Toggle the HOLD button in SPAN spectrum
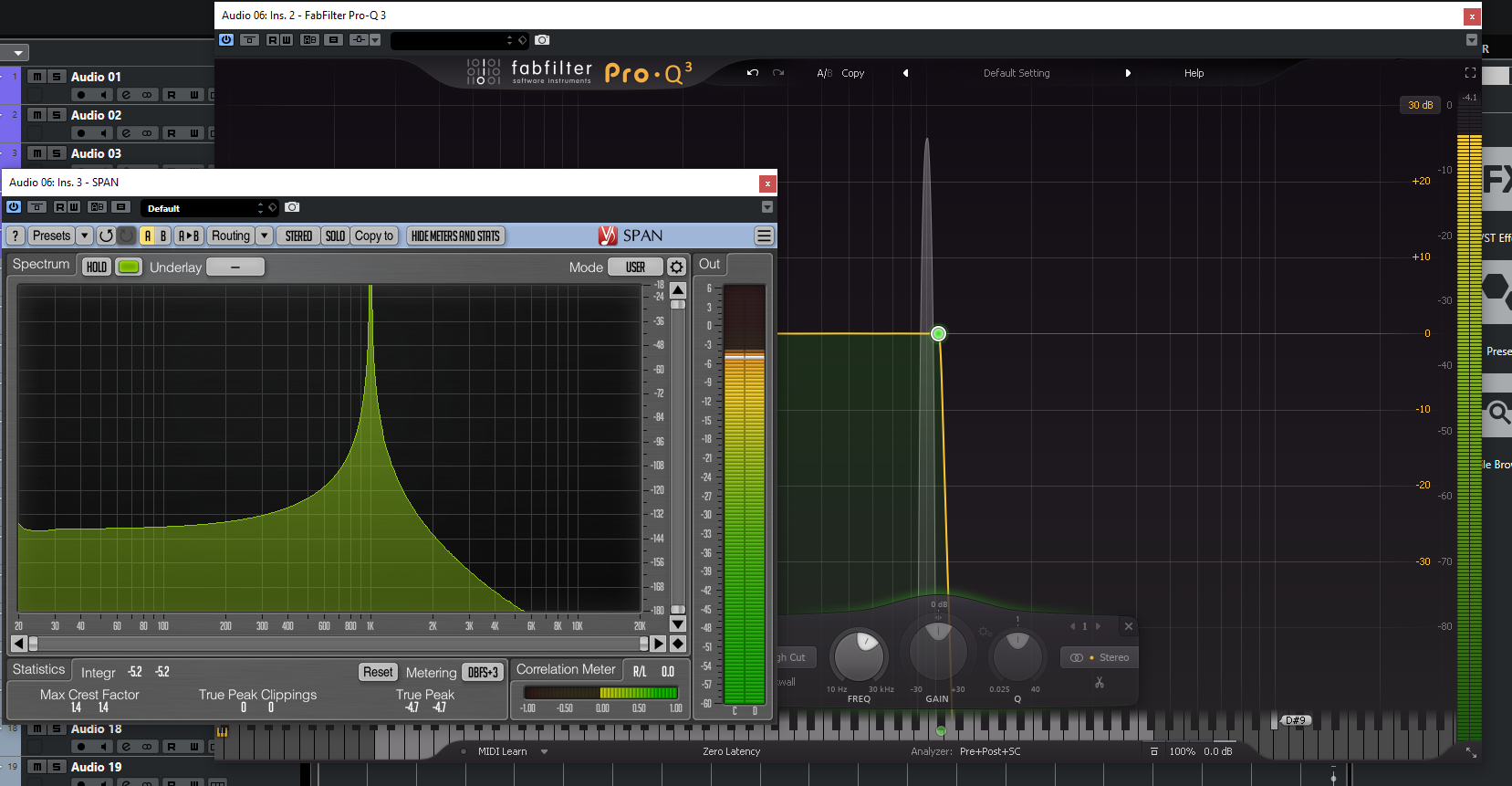Viewport: 1512px width, 786px height. 96,267
